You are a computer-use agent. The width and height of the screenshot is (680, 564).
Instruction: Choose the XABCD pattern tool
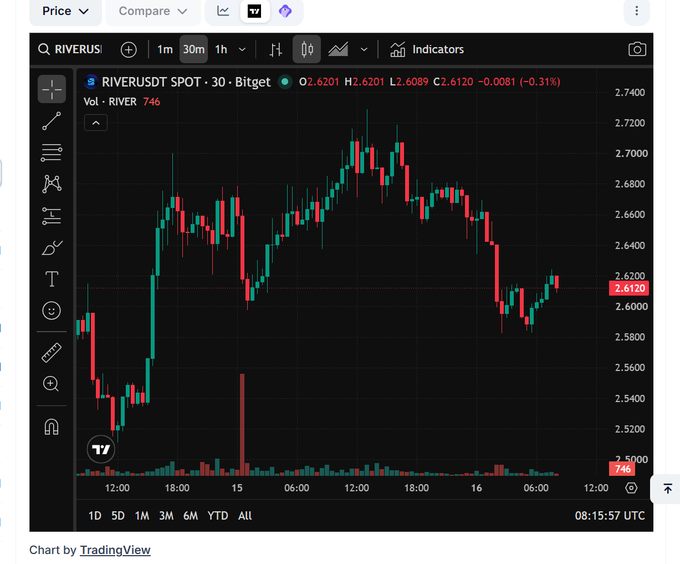tap(52, 184)
